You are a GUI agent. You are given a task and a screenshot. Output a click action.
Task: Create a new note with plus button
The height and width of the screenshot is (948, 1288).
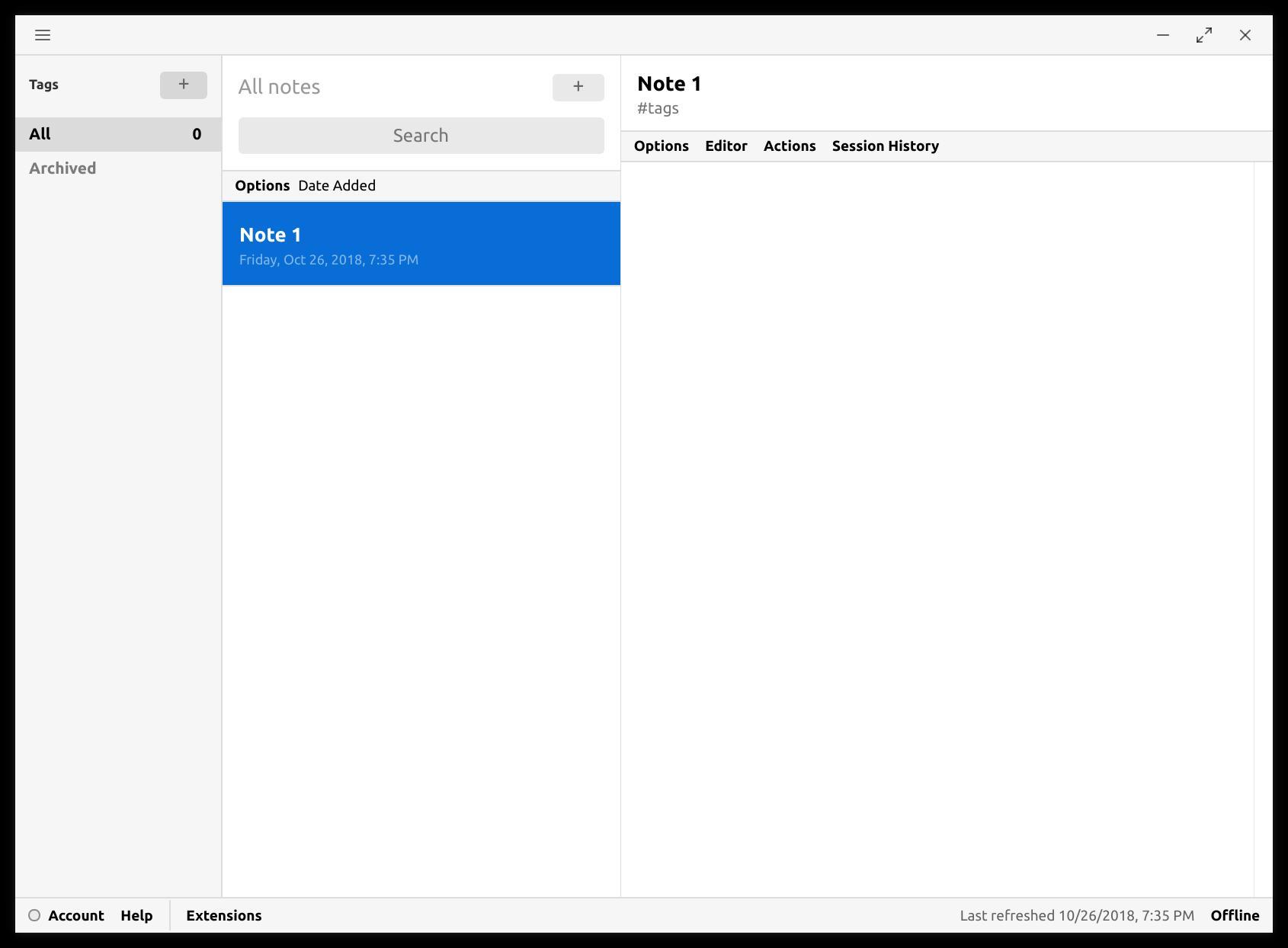point(578,87)
